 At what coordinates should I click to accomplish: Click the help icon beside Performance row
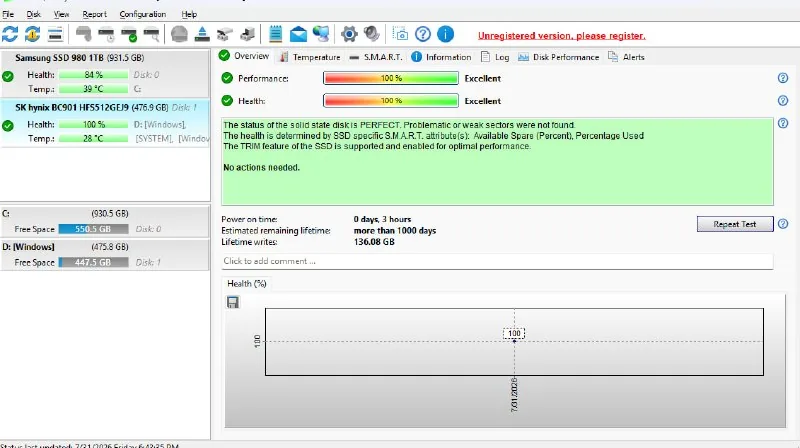[x=783, y=78]
